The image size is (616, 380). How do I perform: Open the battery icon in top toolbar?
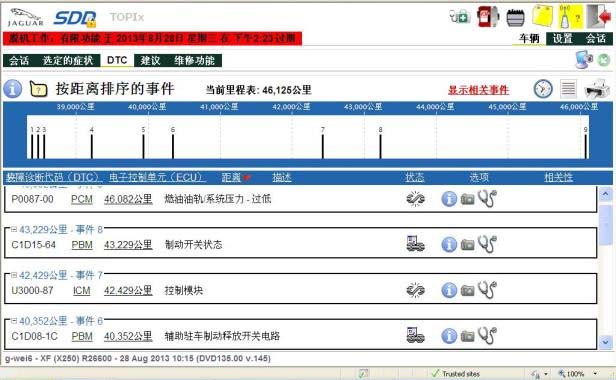point(515,18)
